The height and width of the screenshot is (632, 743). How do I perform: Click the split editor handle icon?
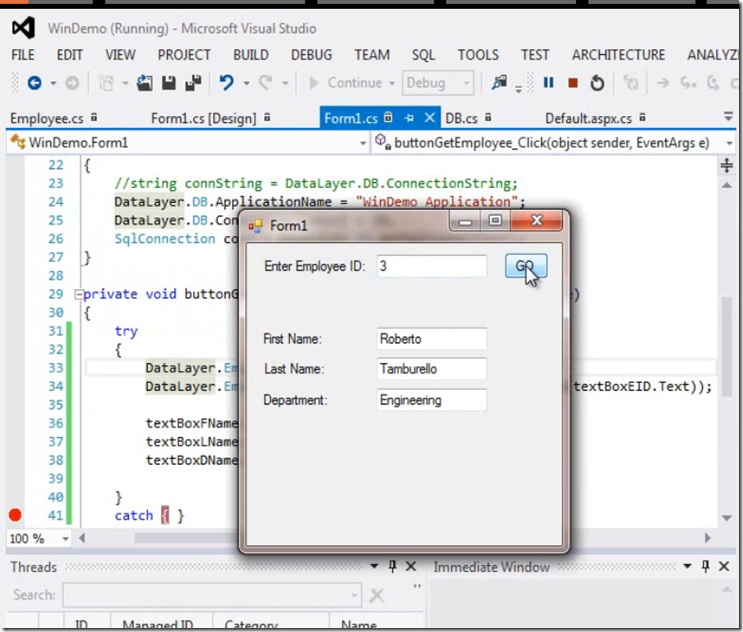(726, 166)
